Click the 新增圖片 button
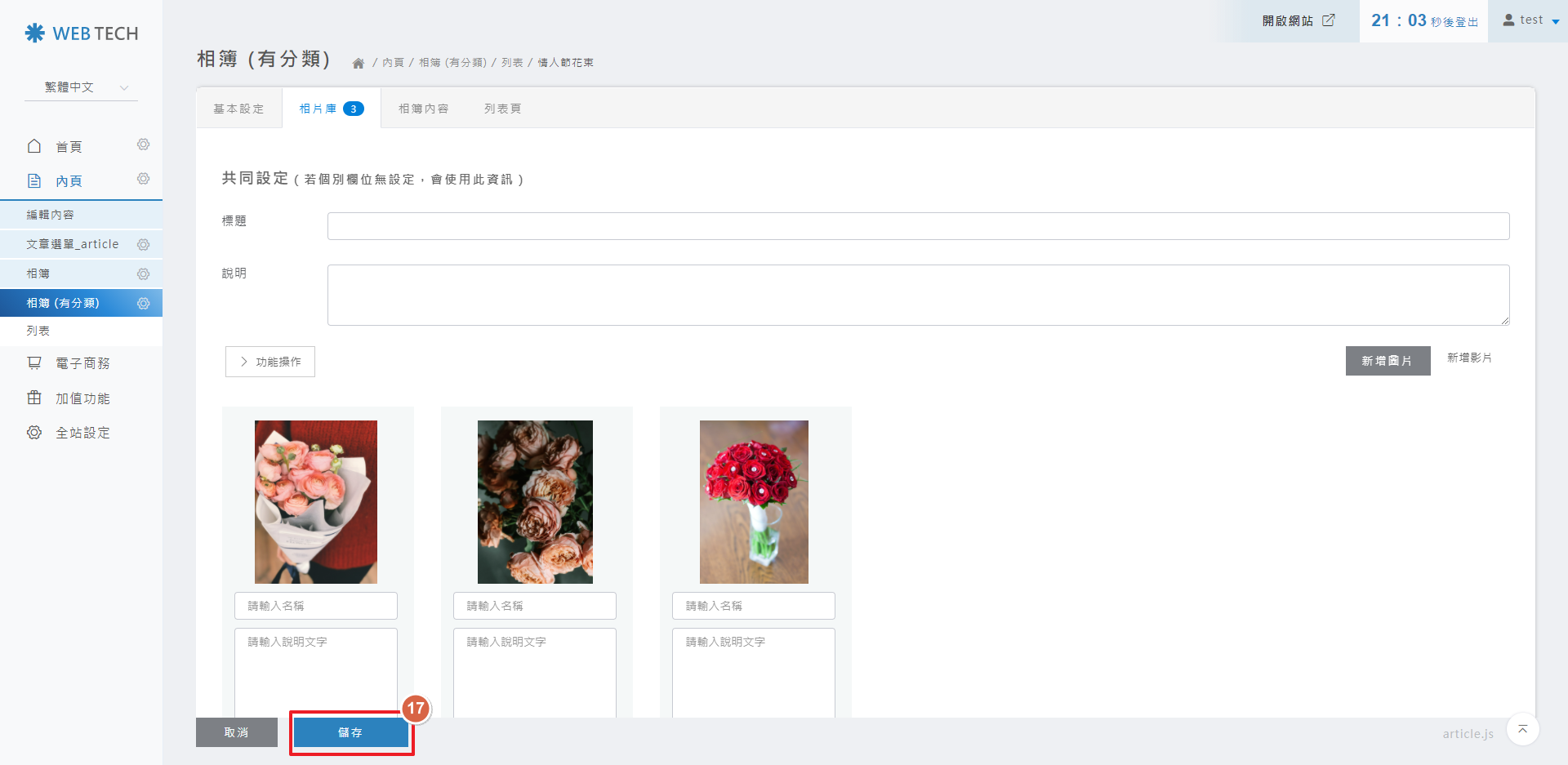Viewport: 1568px width, 765px height. click(1387, 361)
